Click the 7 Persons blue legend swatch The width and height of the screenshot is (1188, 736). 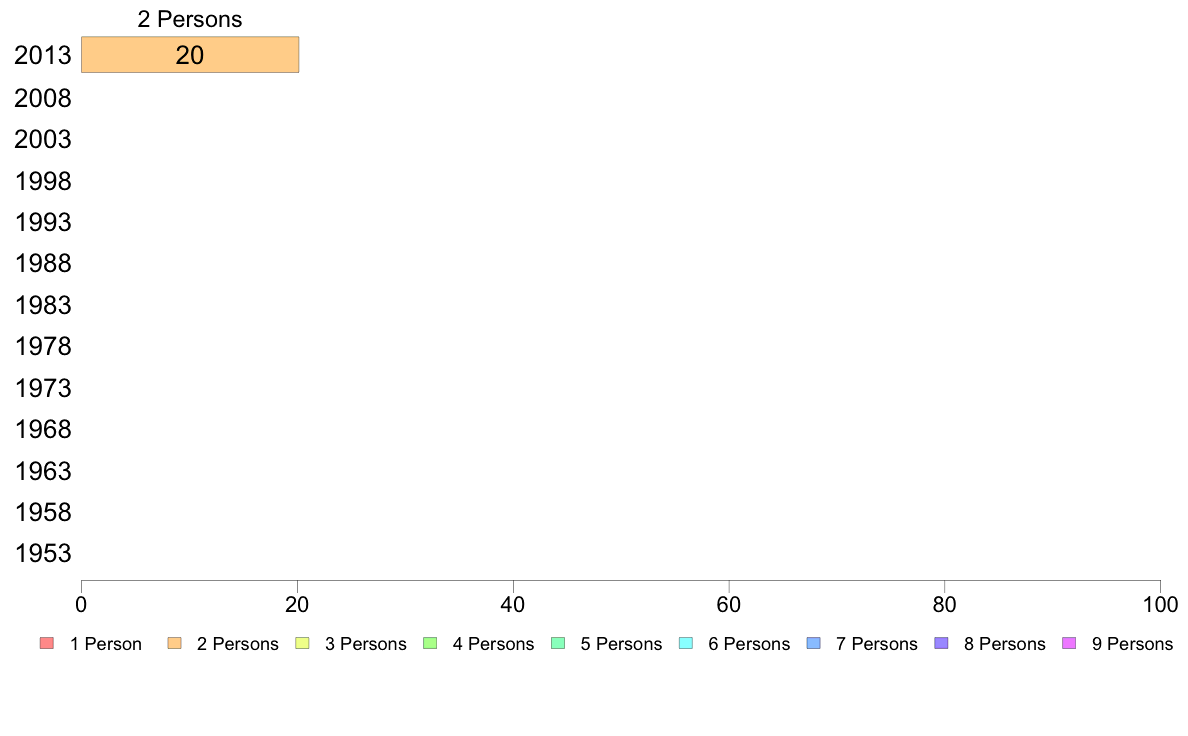pyautogui.click(x=814, y=644)
